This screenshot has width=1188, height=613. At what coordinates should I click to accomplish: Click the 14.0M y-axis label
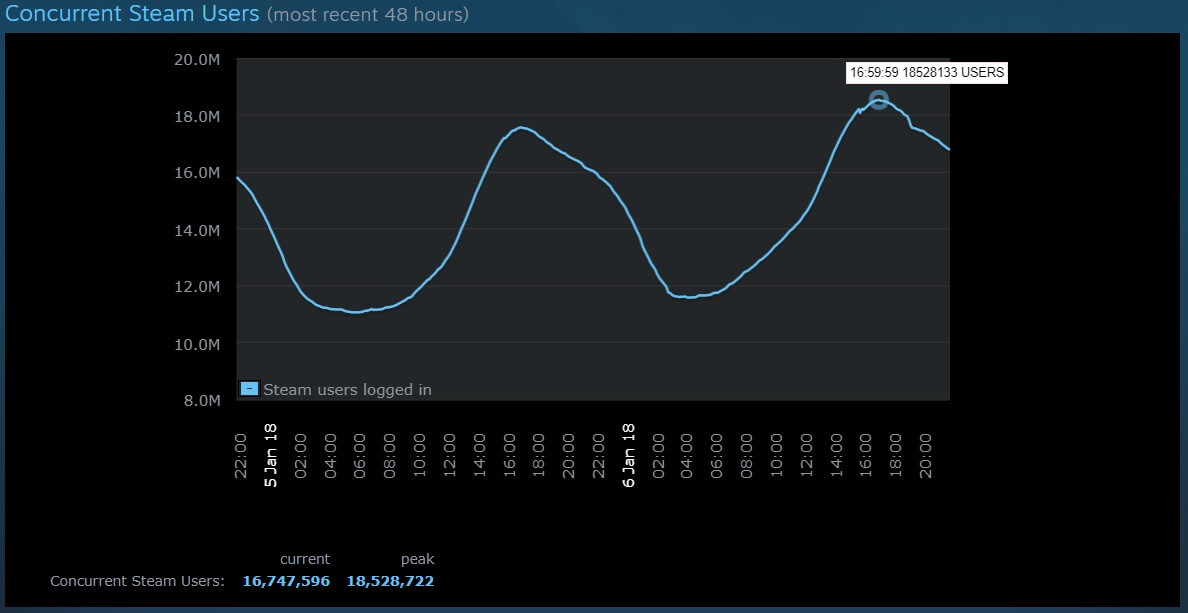click(196, 230)
